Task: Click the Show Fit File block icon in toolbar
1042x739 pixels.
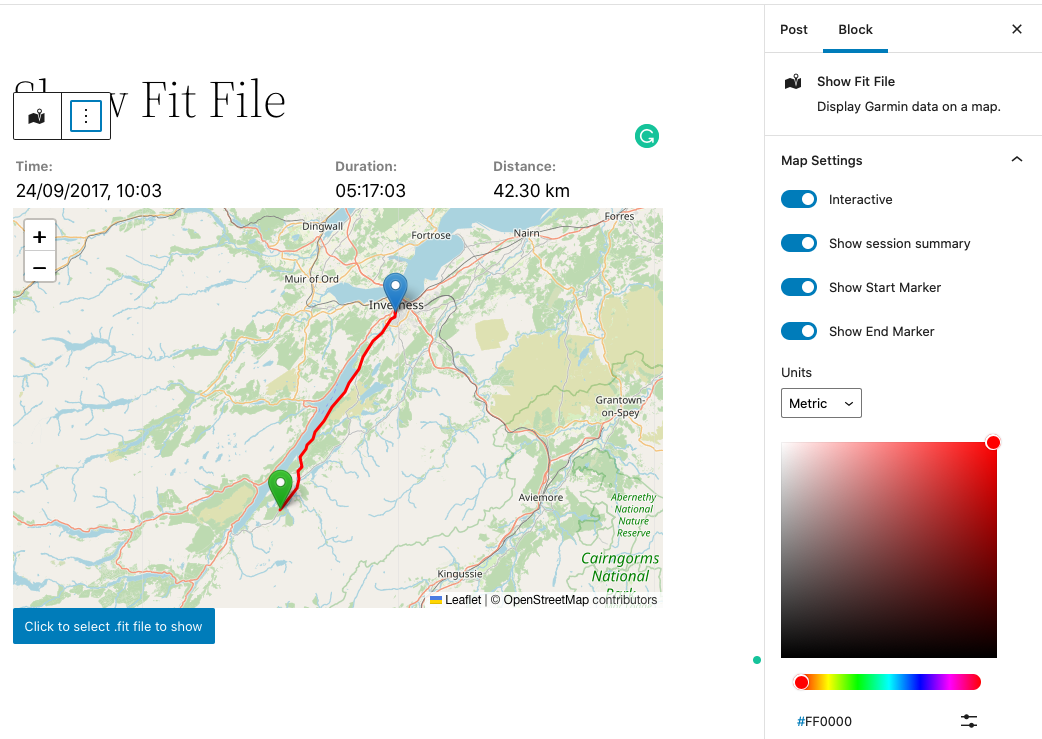Action: click(x=36, y=115)
